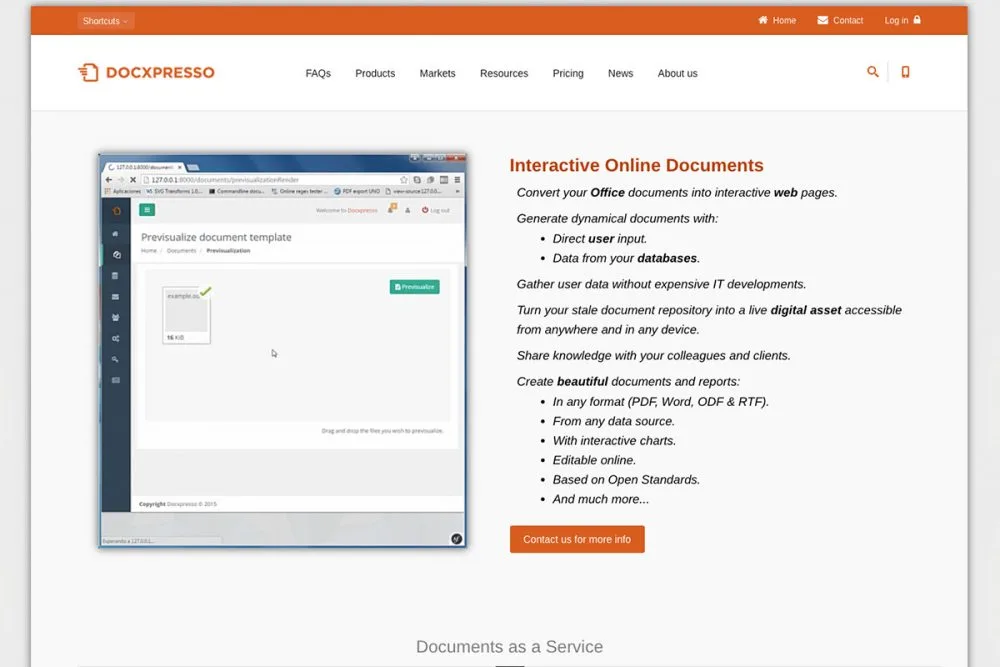The image size is (1000, 667).
Task: Click the browser back arrow in the screenshot
Action: [108, 179]
